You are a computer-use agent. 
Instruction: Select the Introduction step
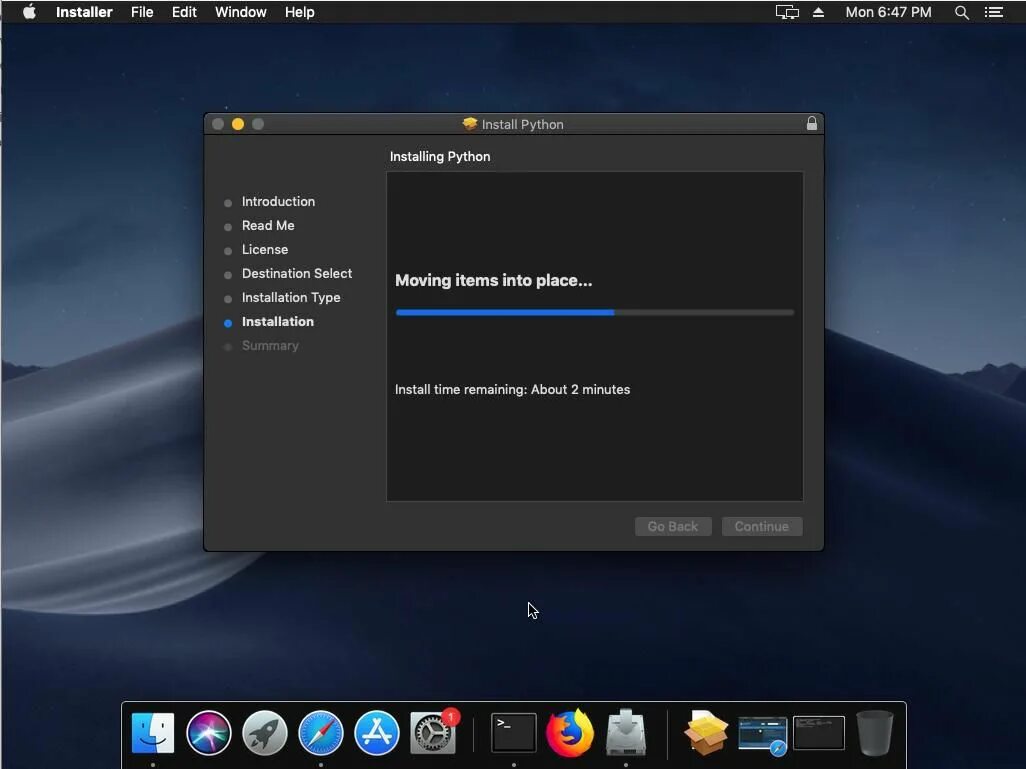[278, 202]
